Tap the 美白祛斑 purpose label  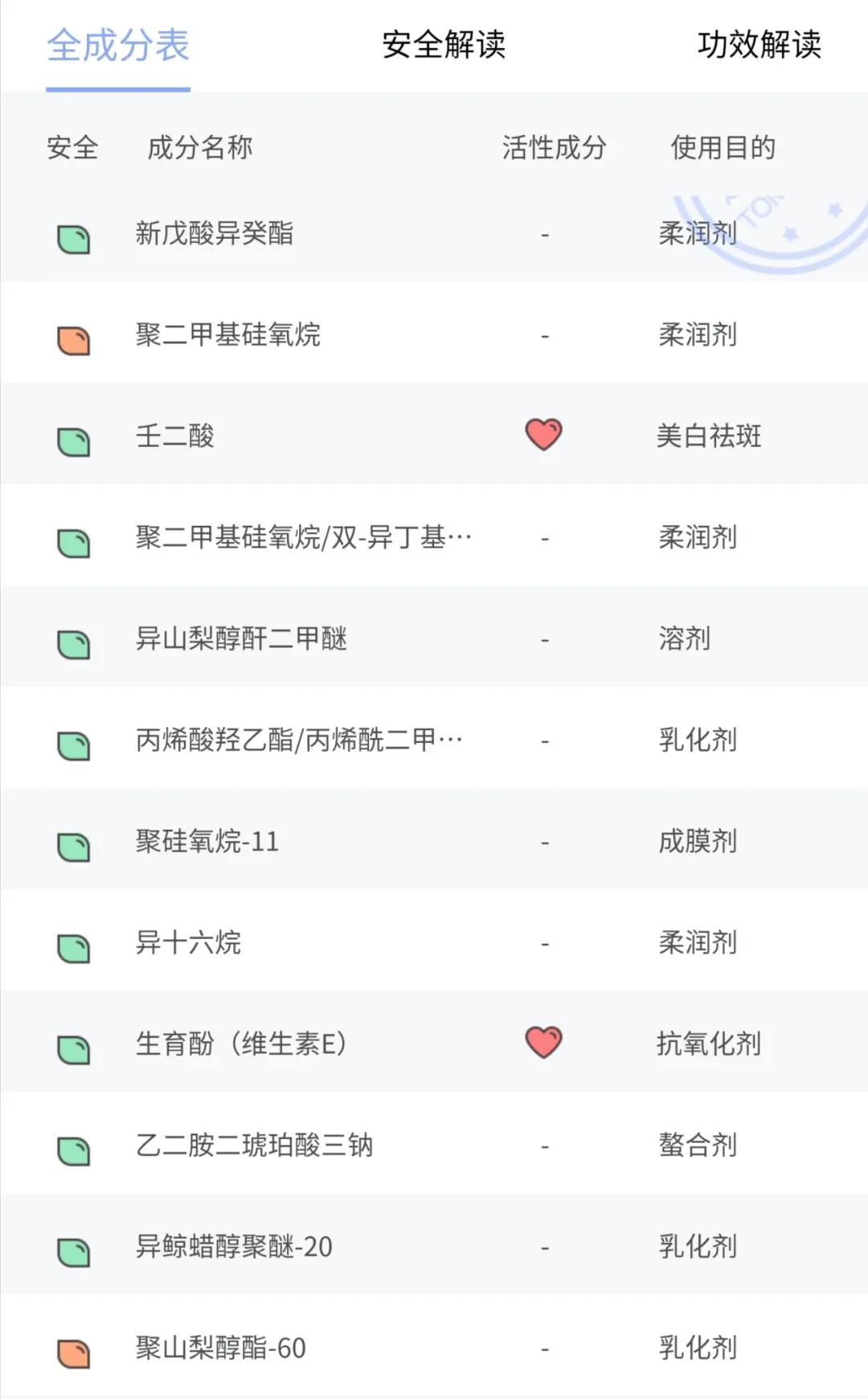pos(708,436)
